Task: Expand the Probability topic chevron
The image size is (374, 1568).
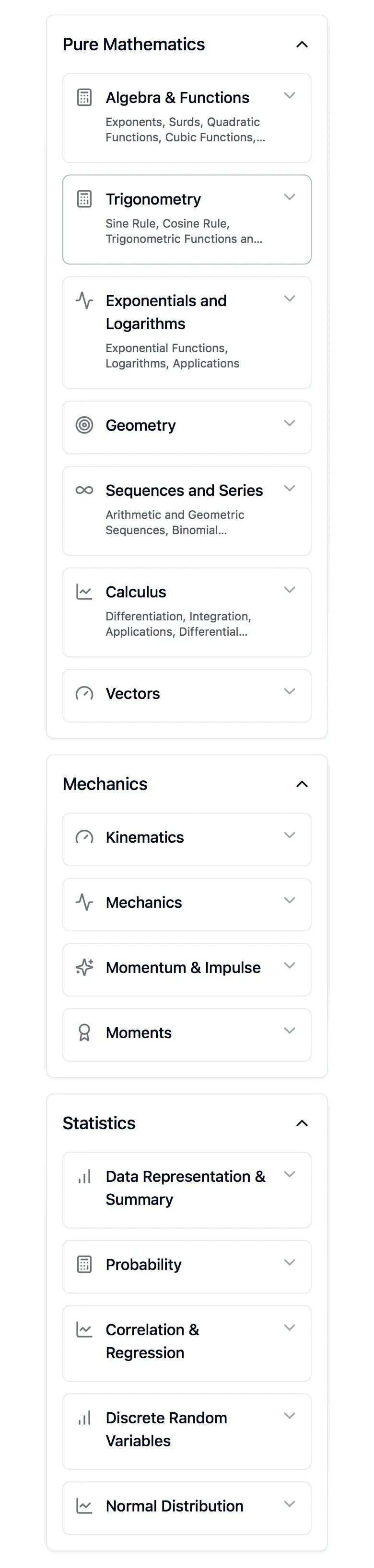Action: [290, 1262]
